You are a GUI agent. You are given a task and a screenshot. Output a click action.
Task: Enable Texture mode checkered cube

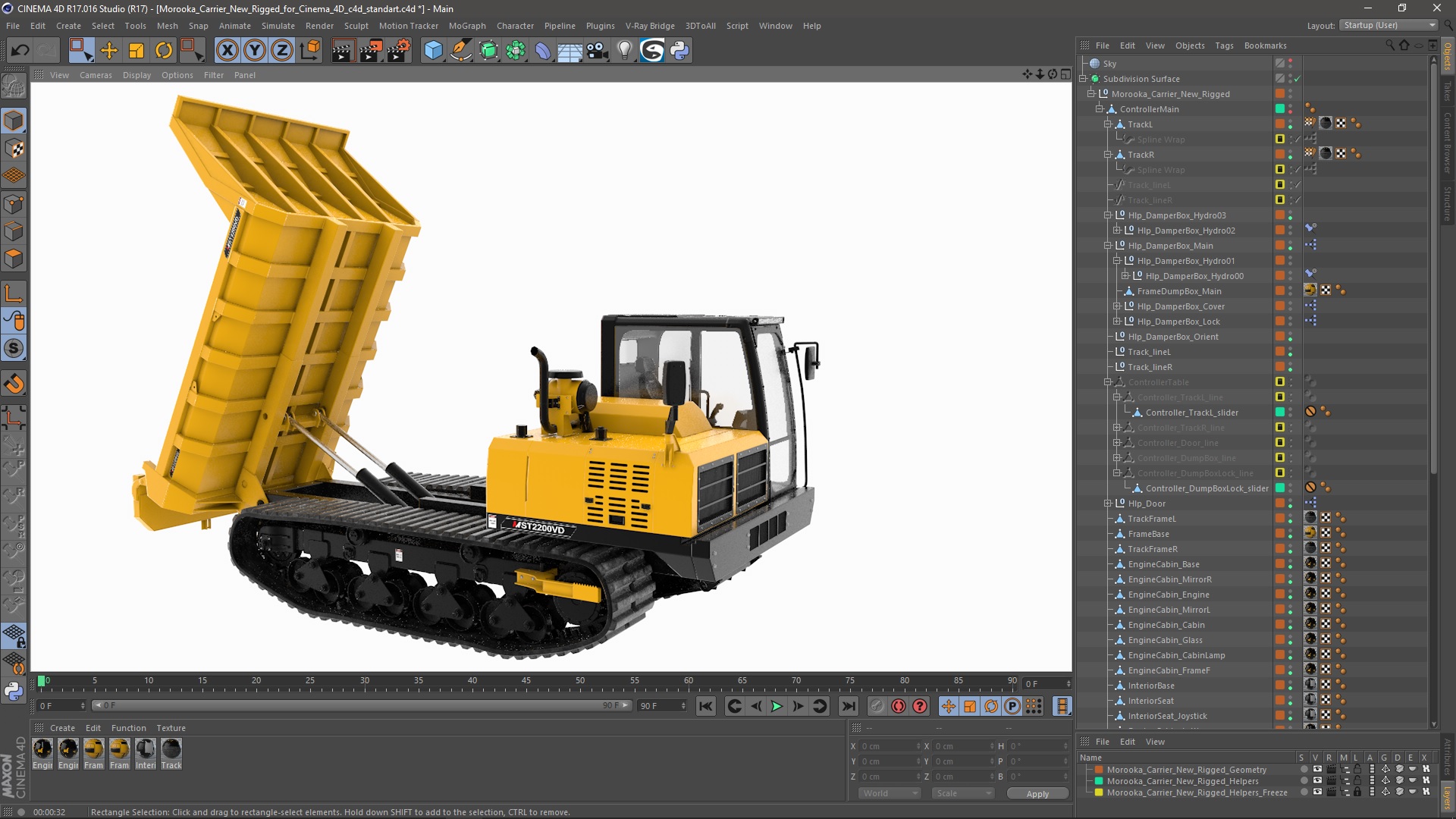coord(14,149)
